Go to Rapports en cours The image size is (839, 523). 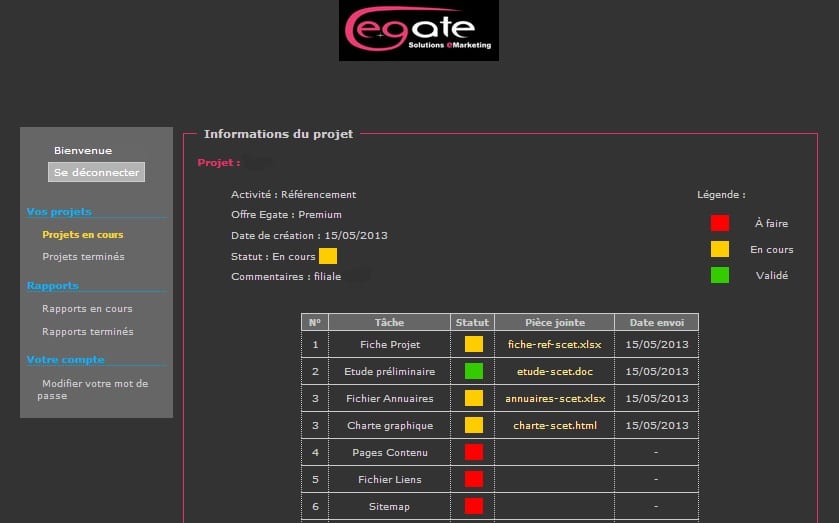[x=87, y=308]
